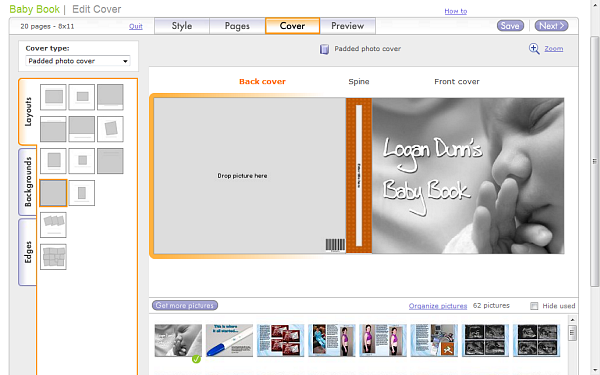Image resolution: width=600 pixels, height=375 pixels.
Task: Click the barcode on the back cover
Action: pyautogui.click(x=335, y=245)
